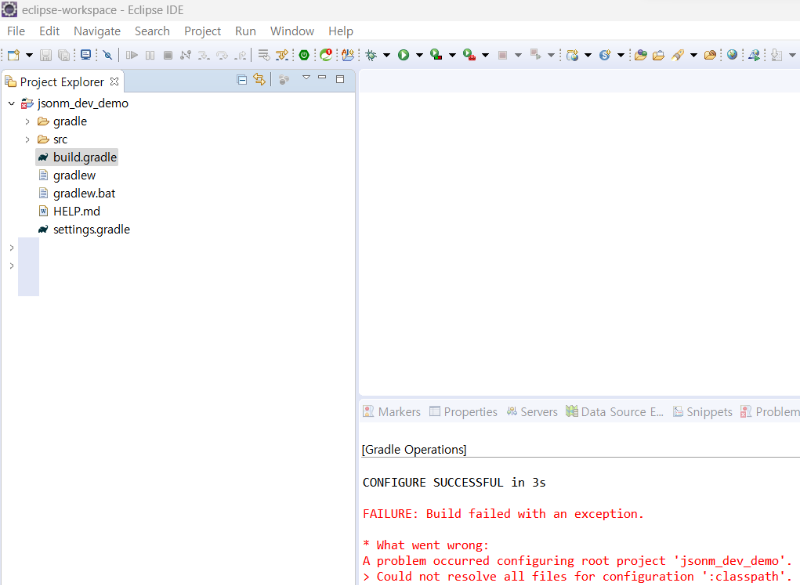Switch to the Snippets tab

(703, 412)
